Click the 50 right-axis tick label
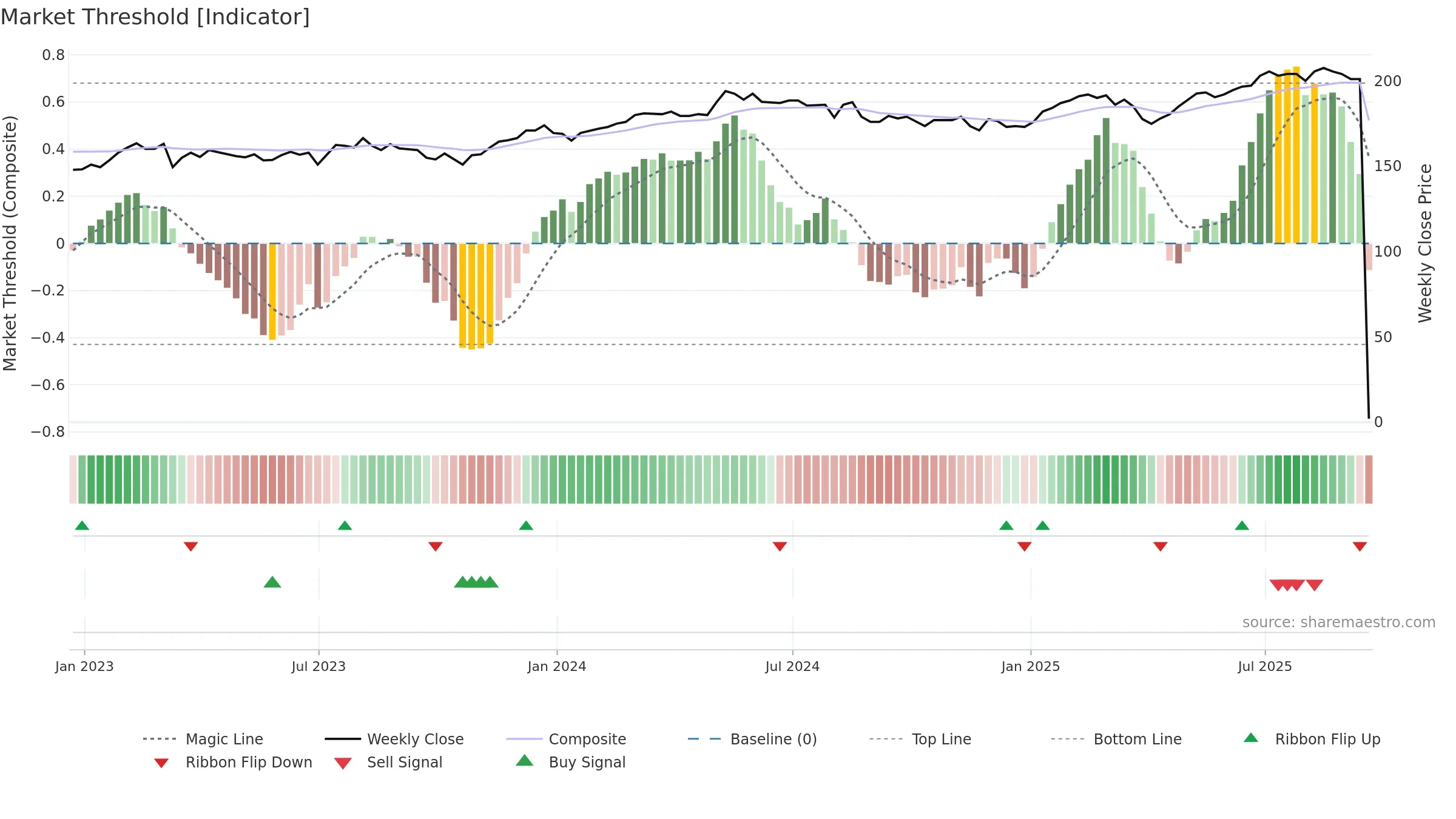The height and width of the screenshot is (819, 1456). pos(1383,337)
